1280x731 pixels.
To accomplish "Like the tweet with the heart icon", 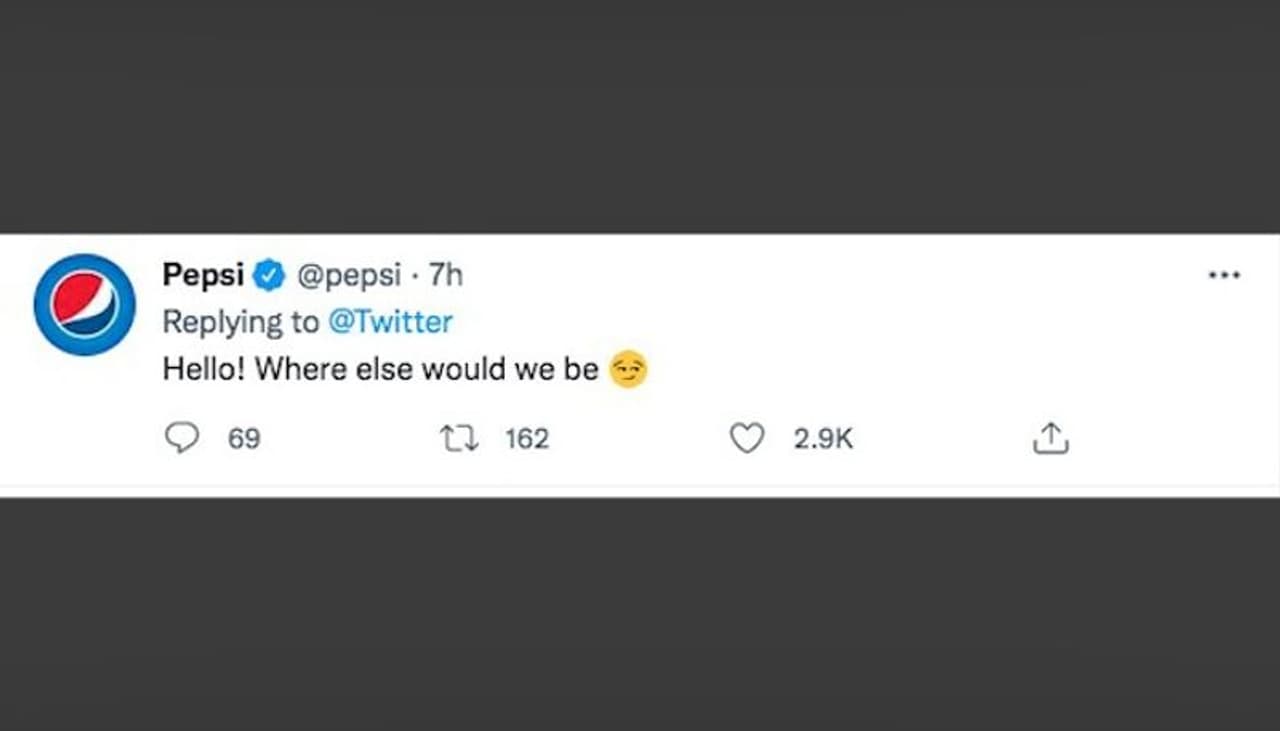I will coord(747,438).
